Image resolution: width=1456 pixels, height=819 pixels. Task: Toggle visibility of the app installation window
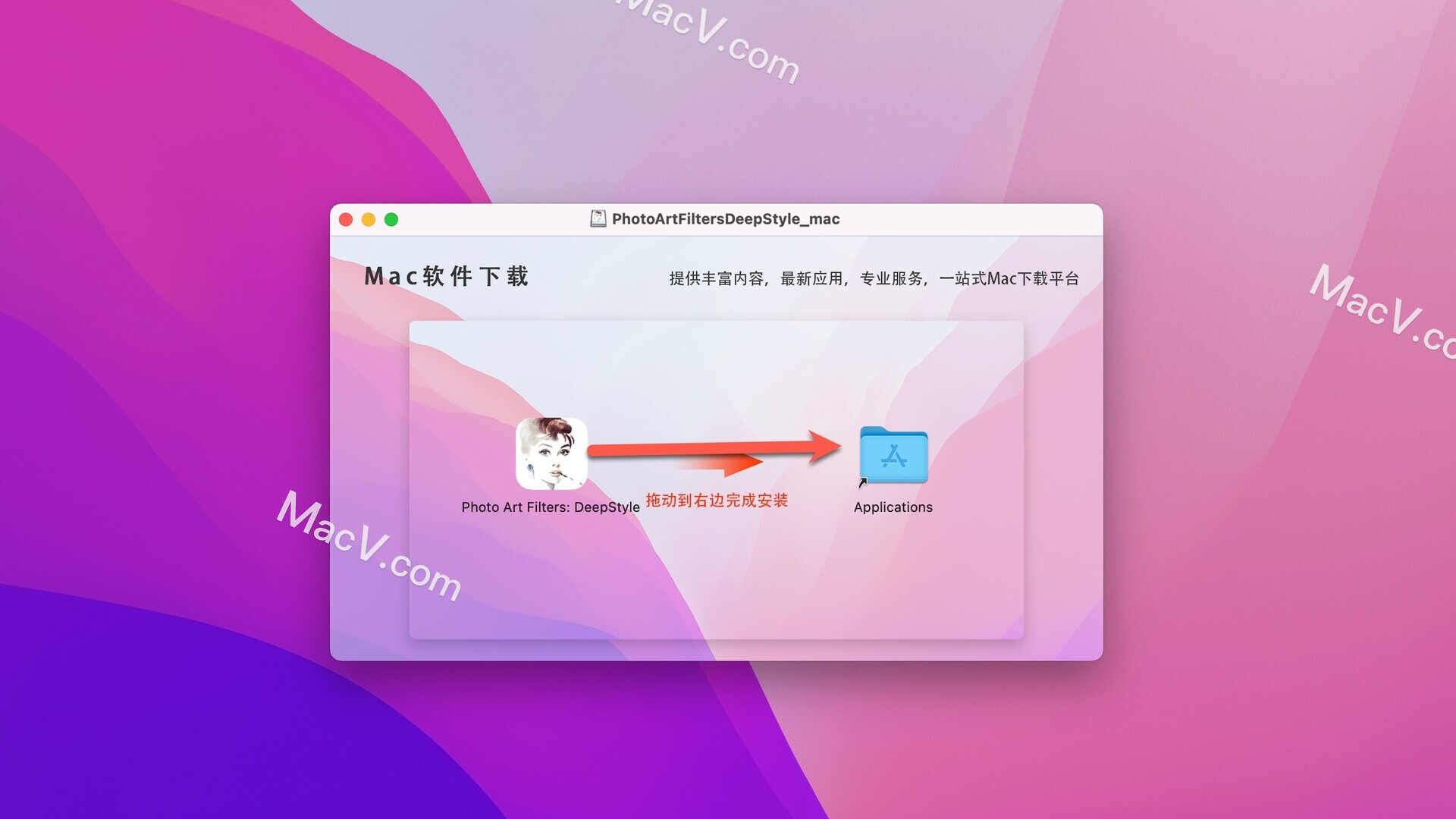coord(371,219)
